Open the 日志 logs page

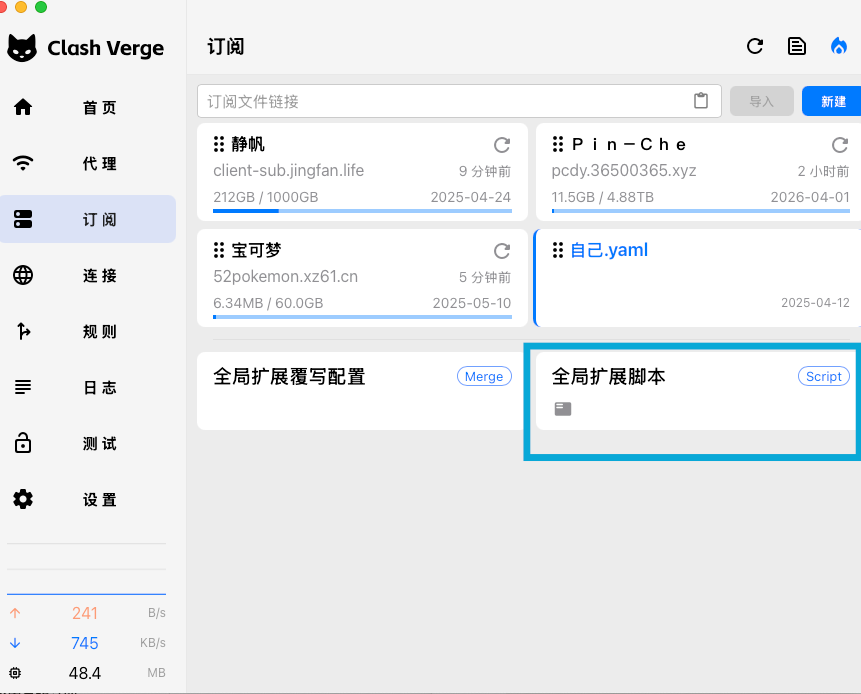coord(88,387)
